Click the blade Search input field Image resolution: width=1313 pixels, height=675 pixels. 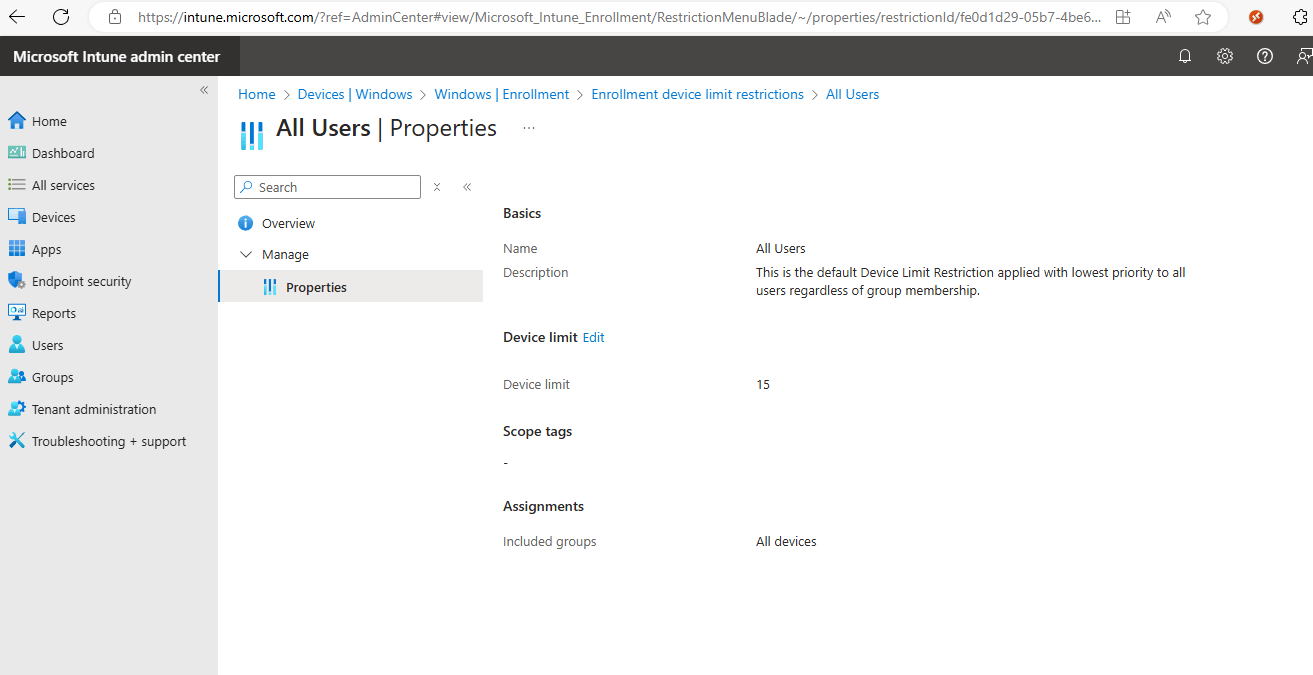pos(327,187)
